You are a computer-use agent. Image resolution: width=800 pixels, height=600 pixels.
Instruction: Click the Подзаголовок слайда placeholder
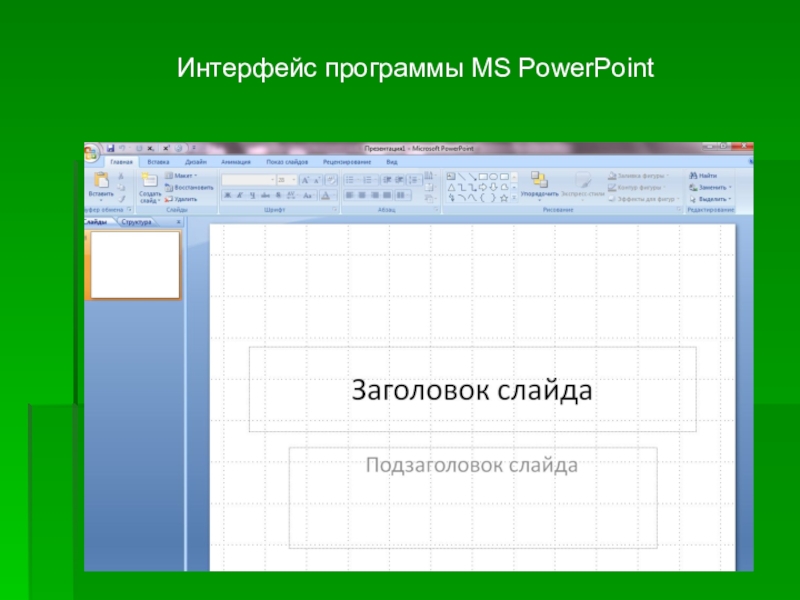pos(473,497)
